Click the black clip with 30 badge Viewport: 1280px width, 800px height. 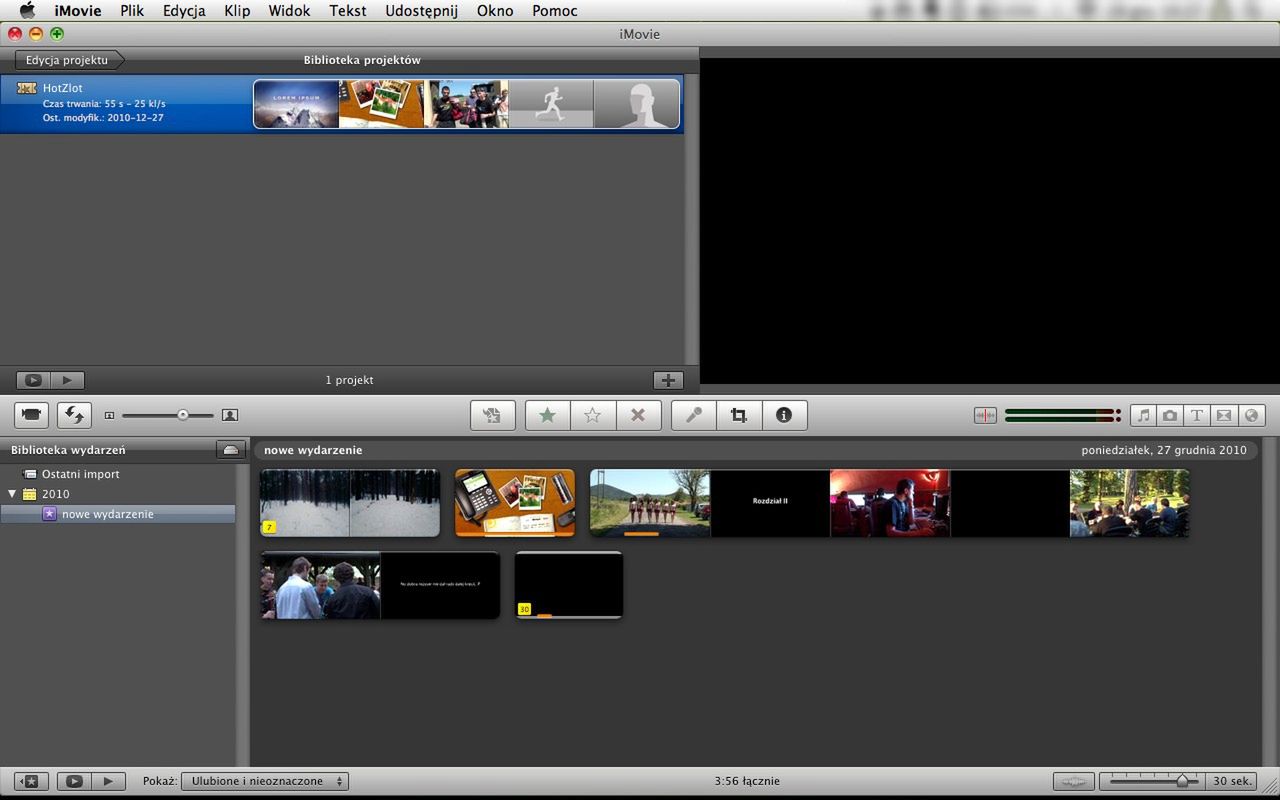569,585
